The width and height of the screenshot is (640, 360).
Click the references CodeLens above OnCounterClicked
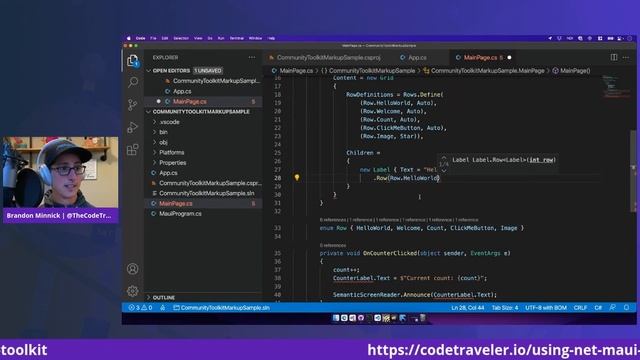click(333, 245)
